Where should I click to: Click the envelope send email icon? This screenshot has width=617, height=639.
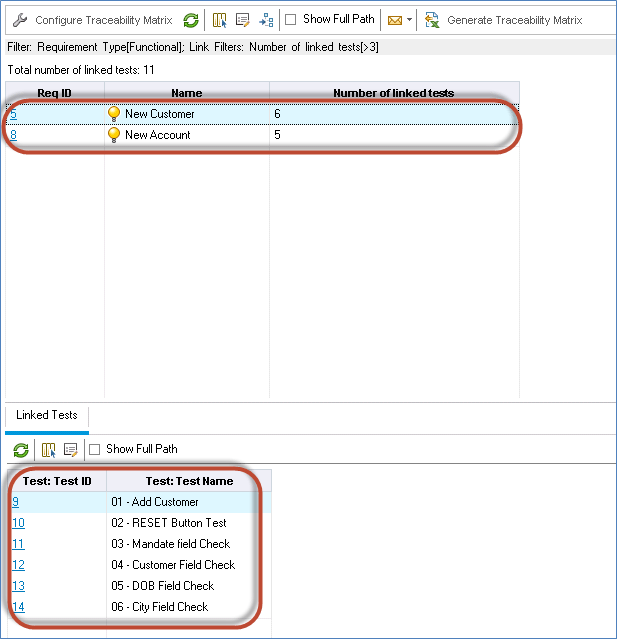(x=394, y=20)
